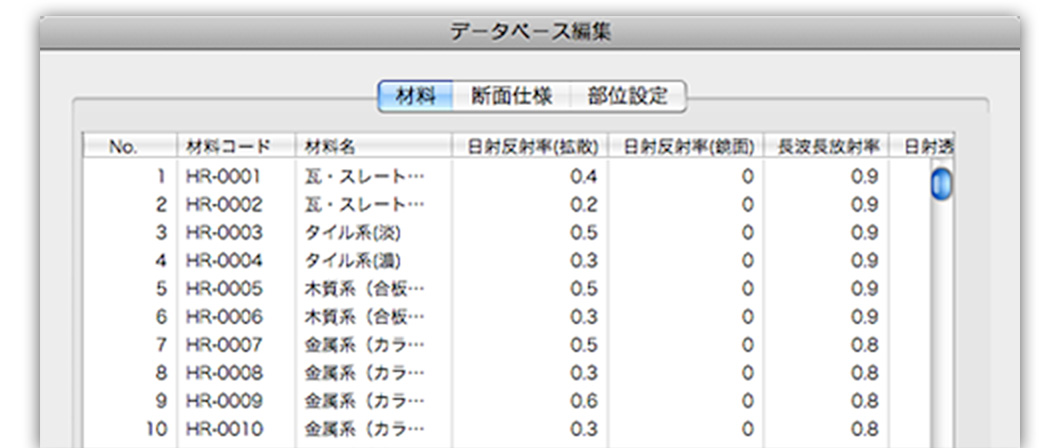The image size is (1050, 448).
Task: Select material code HR-0006
Action: [223, 317]
